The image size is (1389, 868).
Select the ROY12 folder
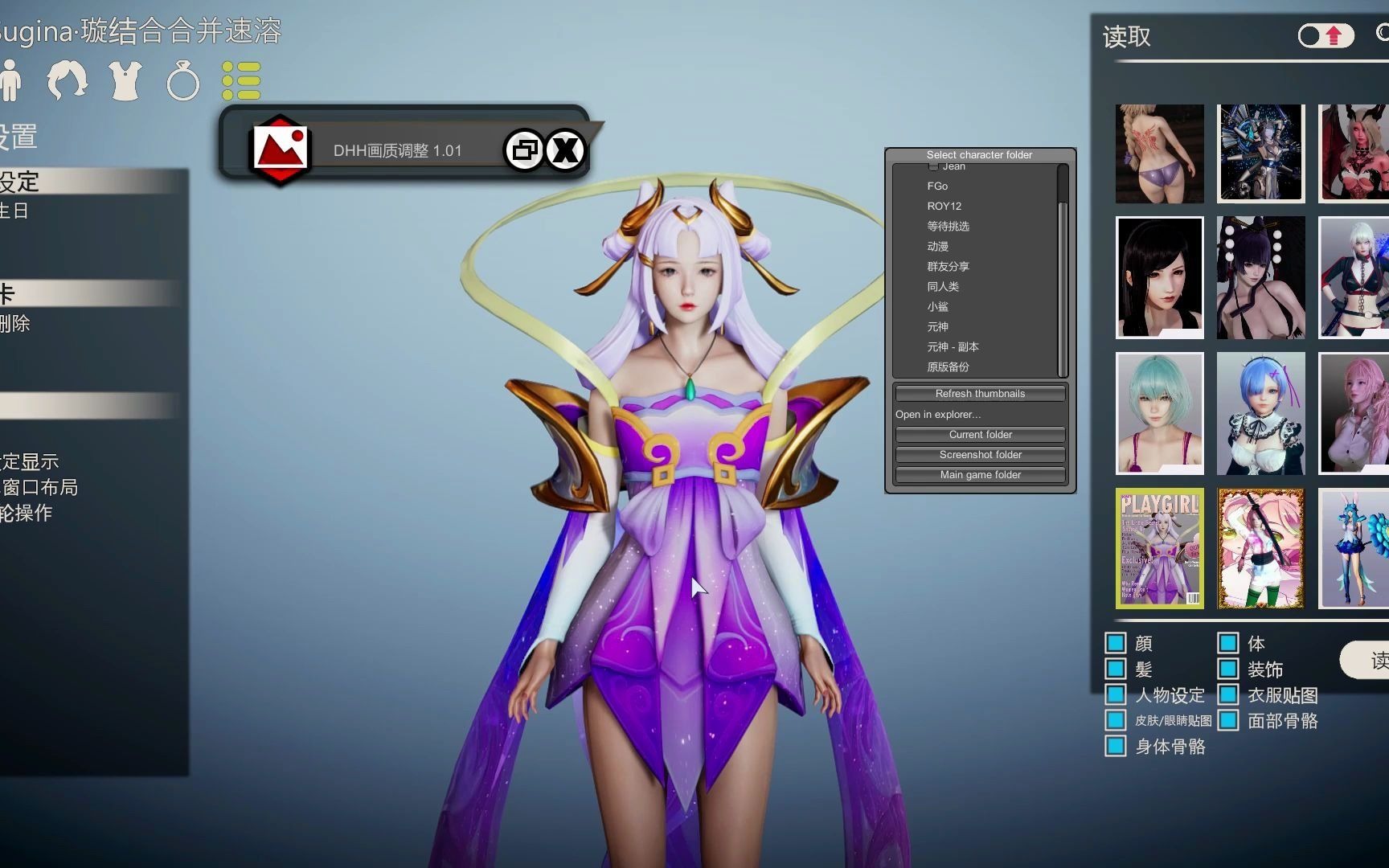[944, 206]
